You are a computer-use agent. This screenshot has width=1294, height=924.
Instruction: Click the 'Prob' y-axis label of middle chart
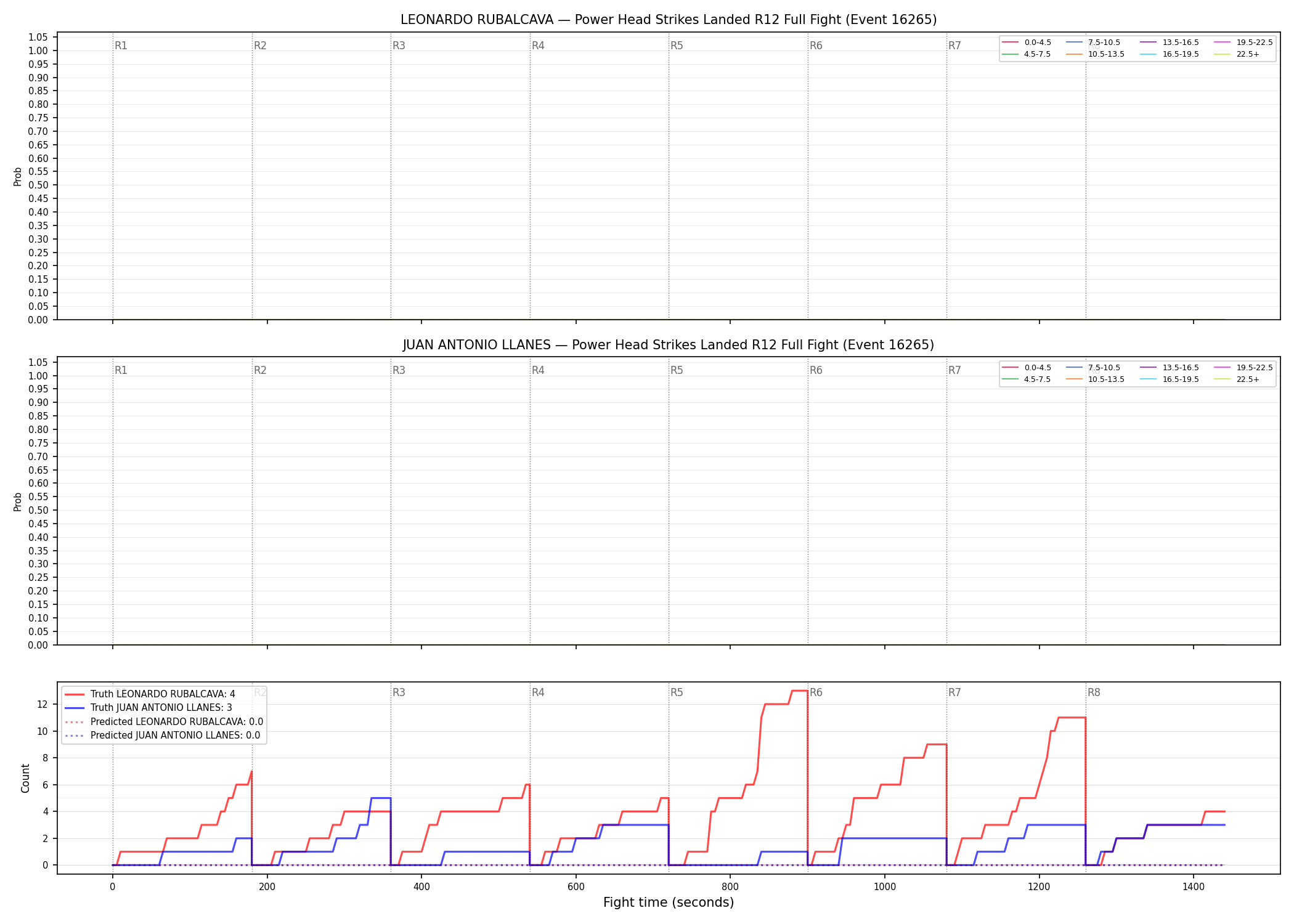coord(18,501)
